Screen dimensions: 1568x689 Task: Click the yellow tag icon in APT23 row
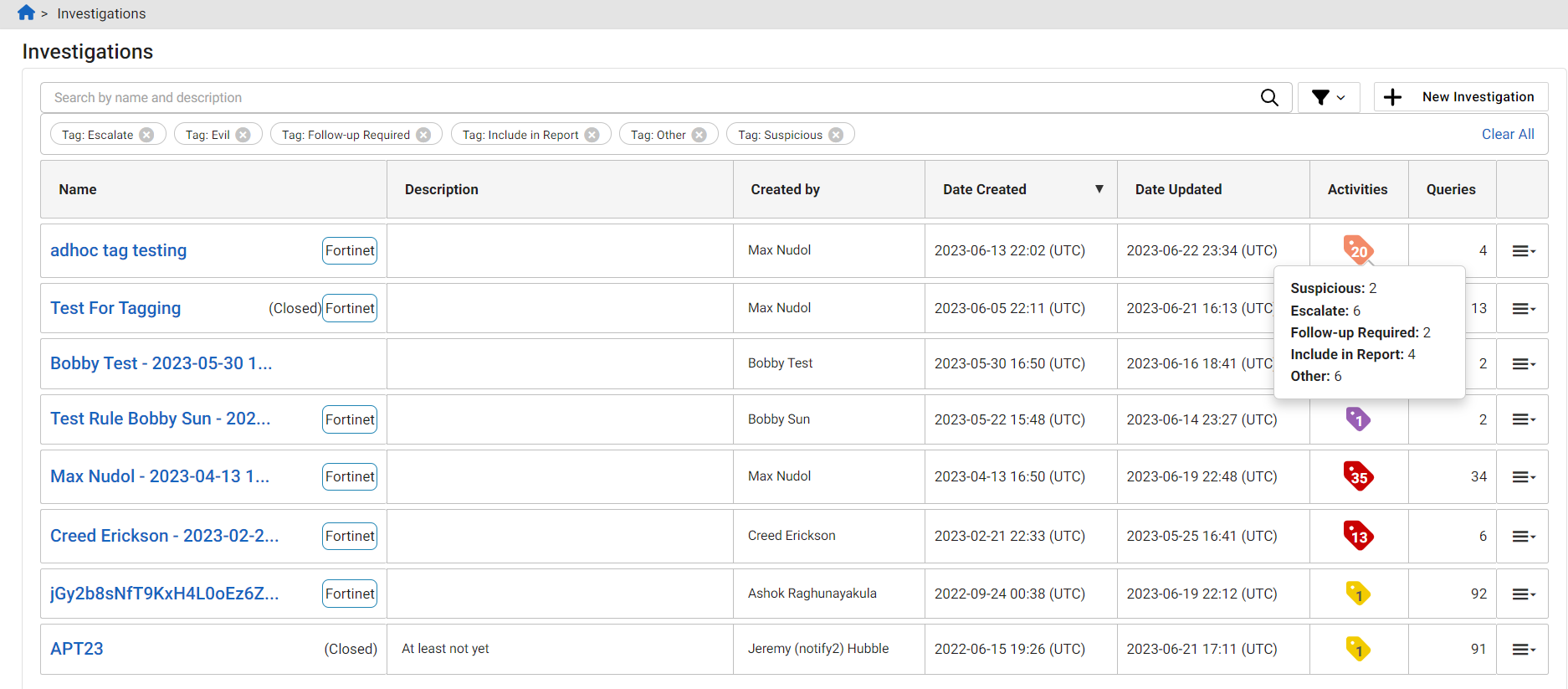[1357, 649]
